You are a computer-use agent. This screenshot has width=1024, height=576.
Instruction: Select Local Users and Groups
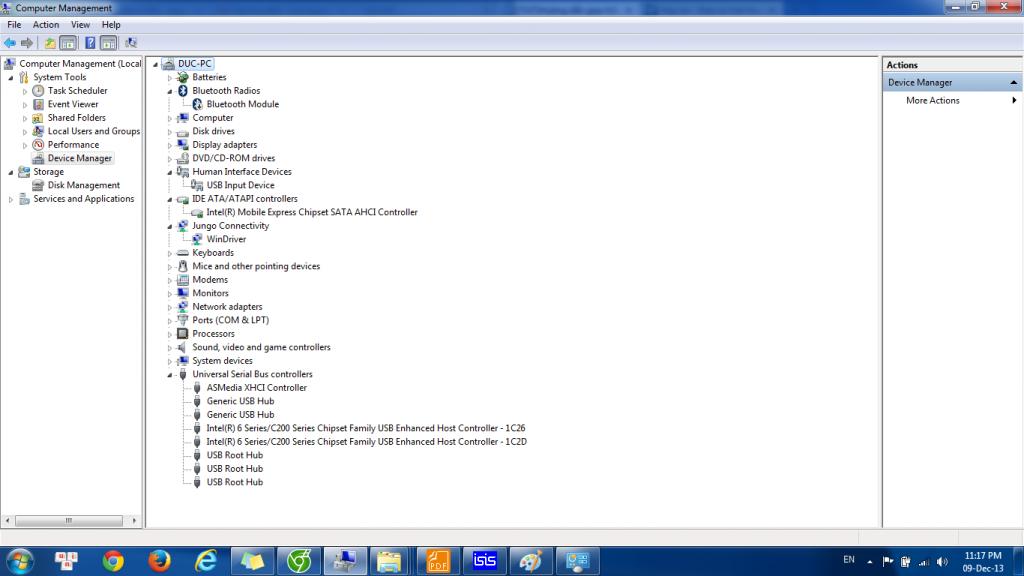click(94, 131)
